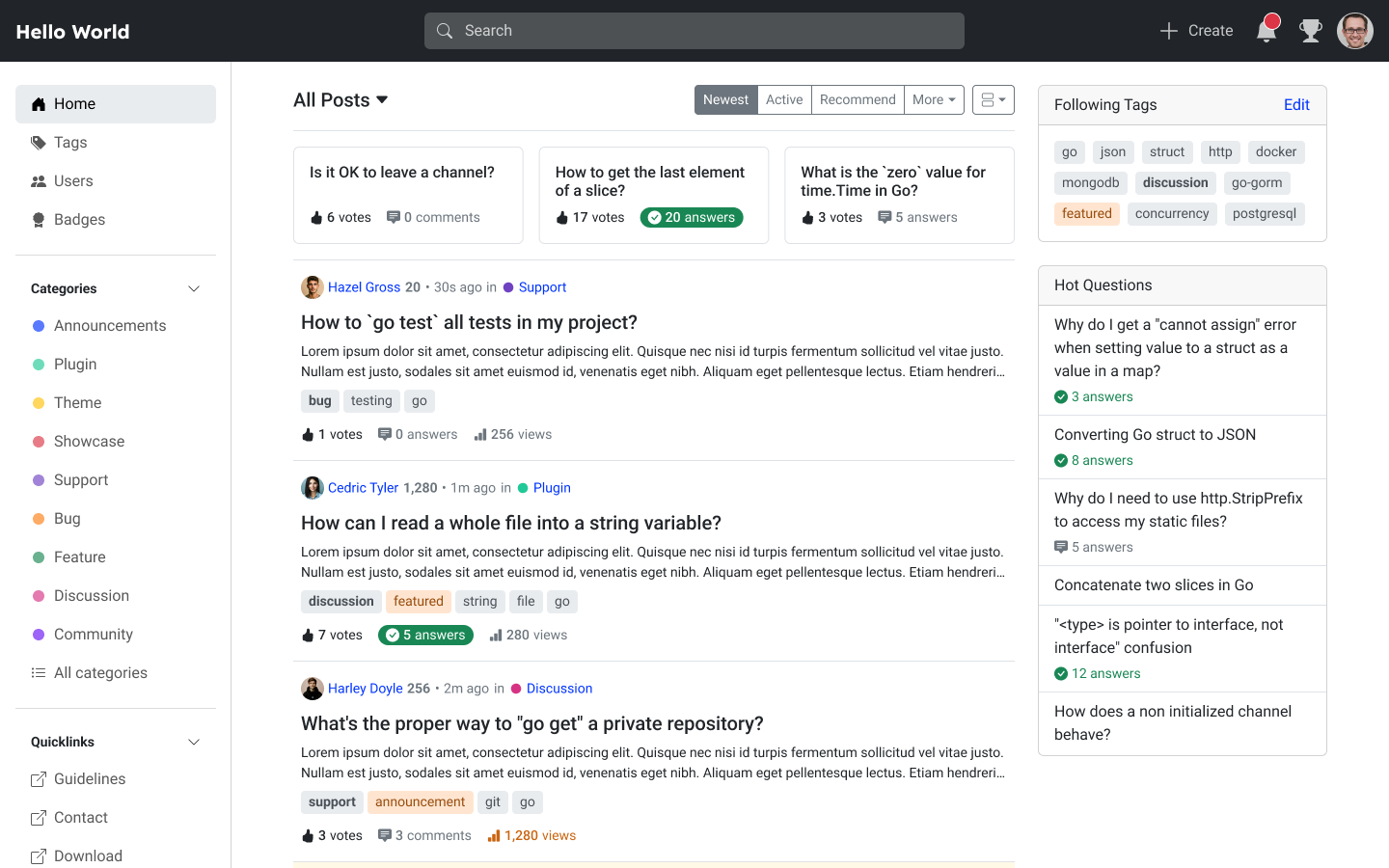
Task: Open the notifications bell
Action: coord(1266,31)
